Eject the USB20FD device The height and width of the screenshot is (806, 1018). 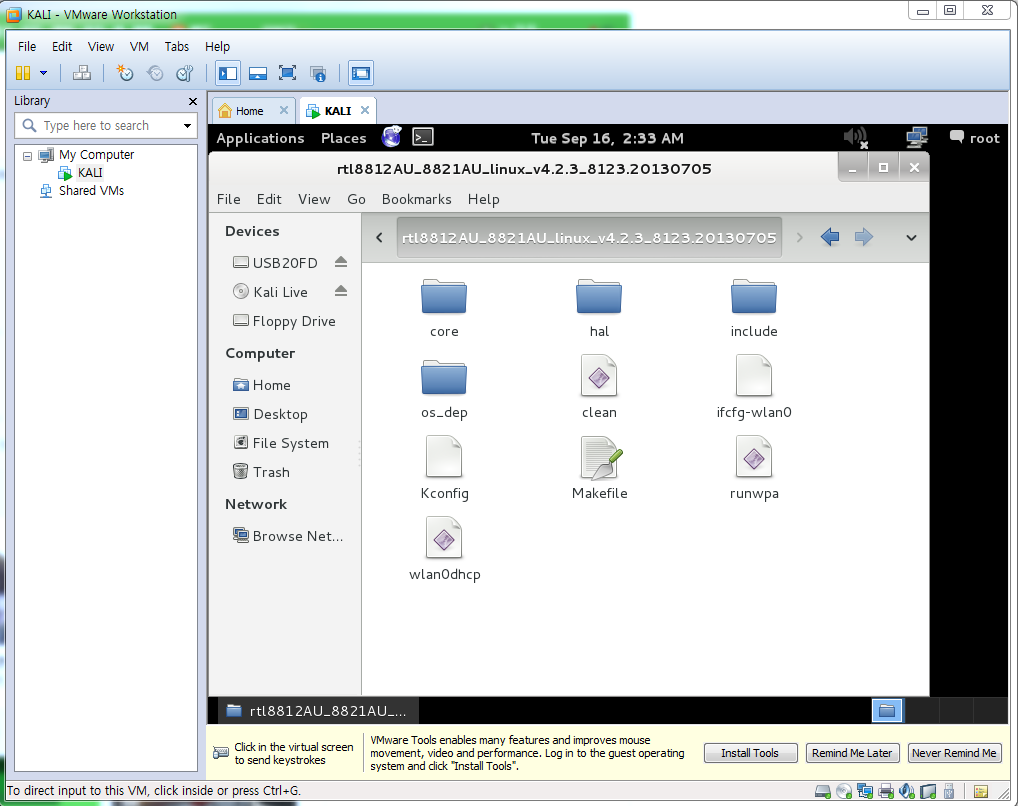coord(341,262)
